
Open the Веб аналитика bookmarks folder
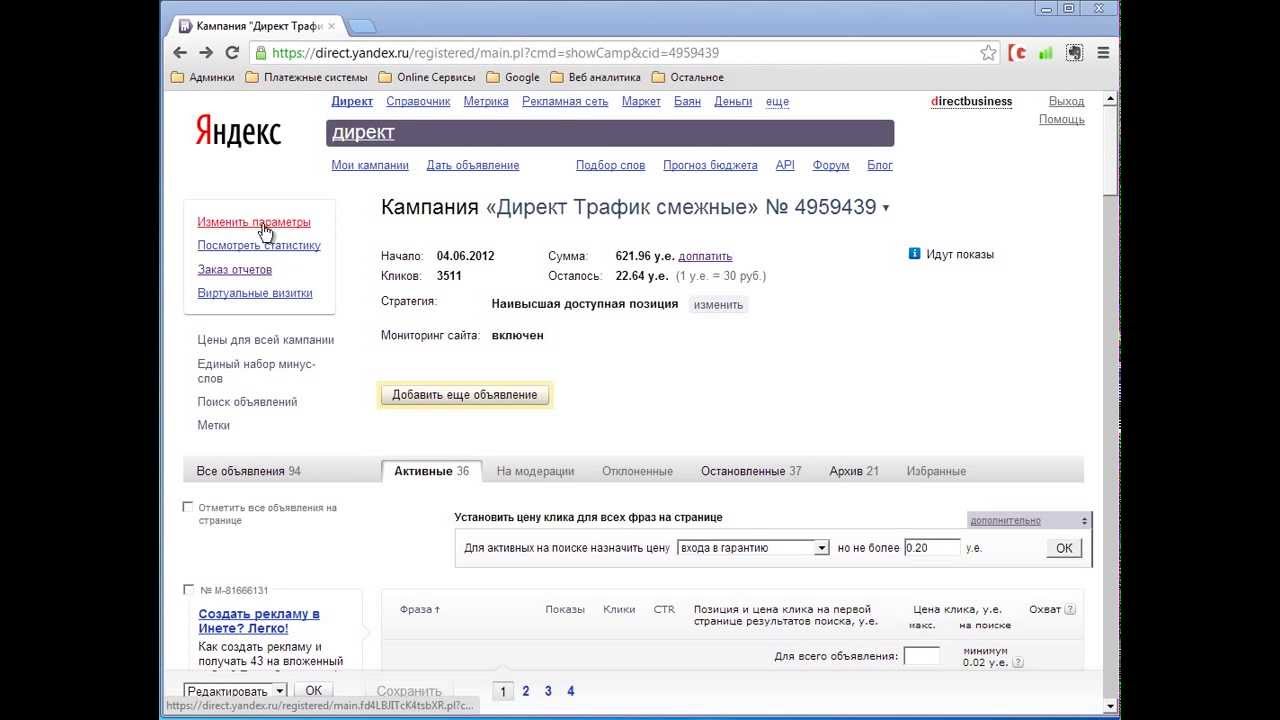click(x=596, y=77)
